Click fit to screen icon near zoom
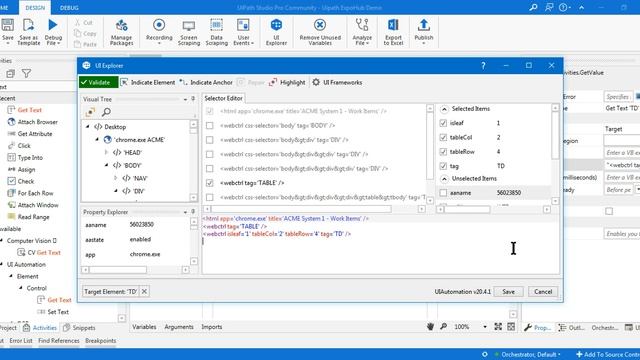 498,327
